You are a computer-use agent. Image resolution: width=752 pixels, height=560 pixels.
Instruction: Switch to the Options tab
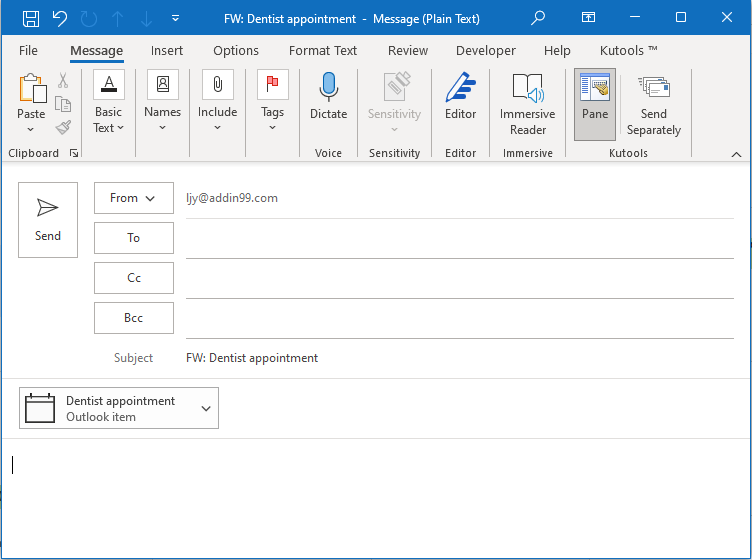pyautogui.click(x=235, y=50)
